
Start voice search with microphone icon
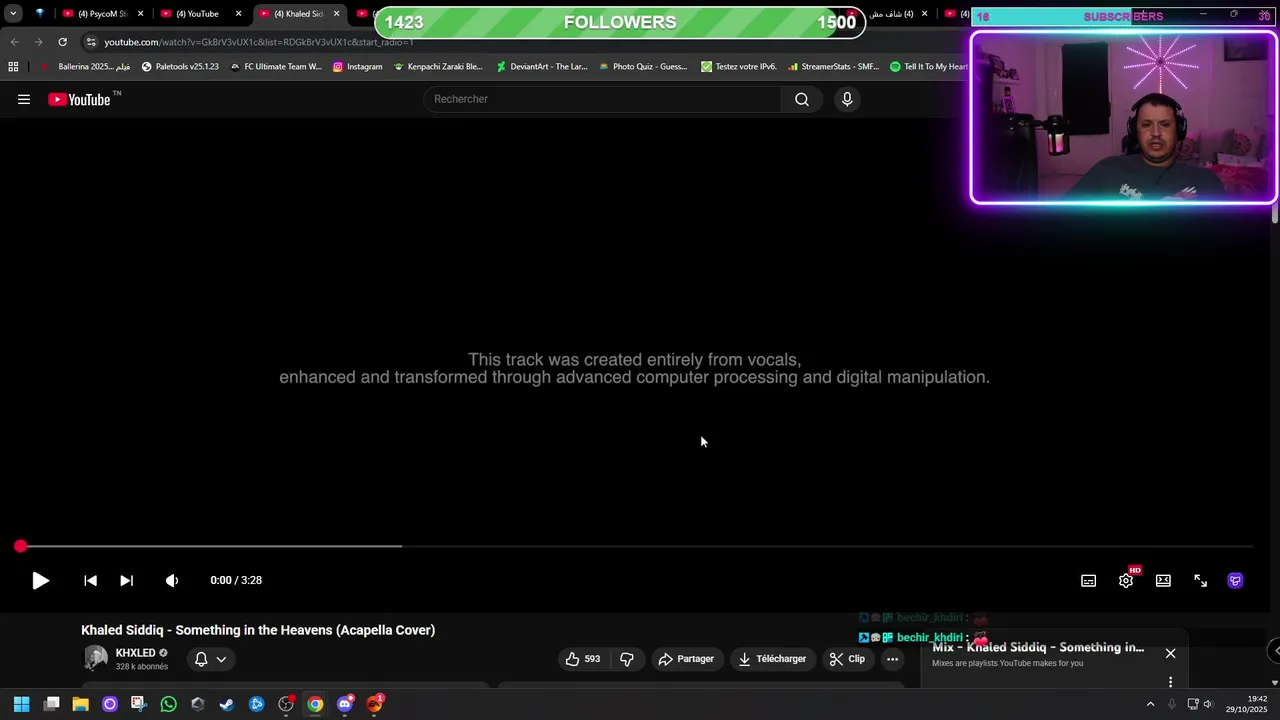tap(847, 99)
